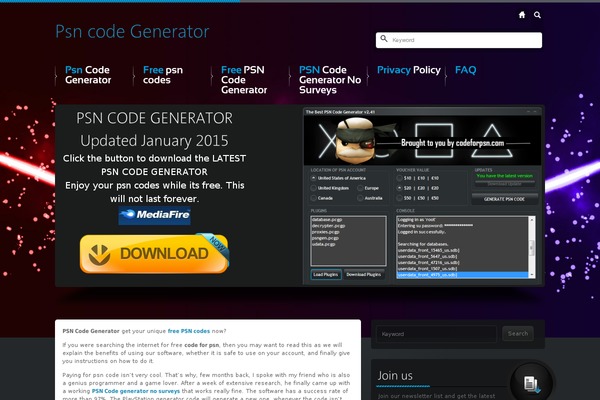Click the Psn code Generator site title

132,31
